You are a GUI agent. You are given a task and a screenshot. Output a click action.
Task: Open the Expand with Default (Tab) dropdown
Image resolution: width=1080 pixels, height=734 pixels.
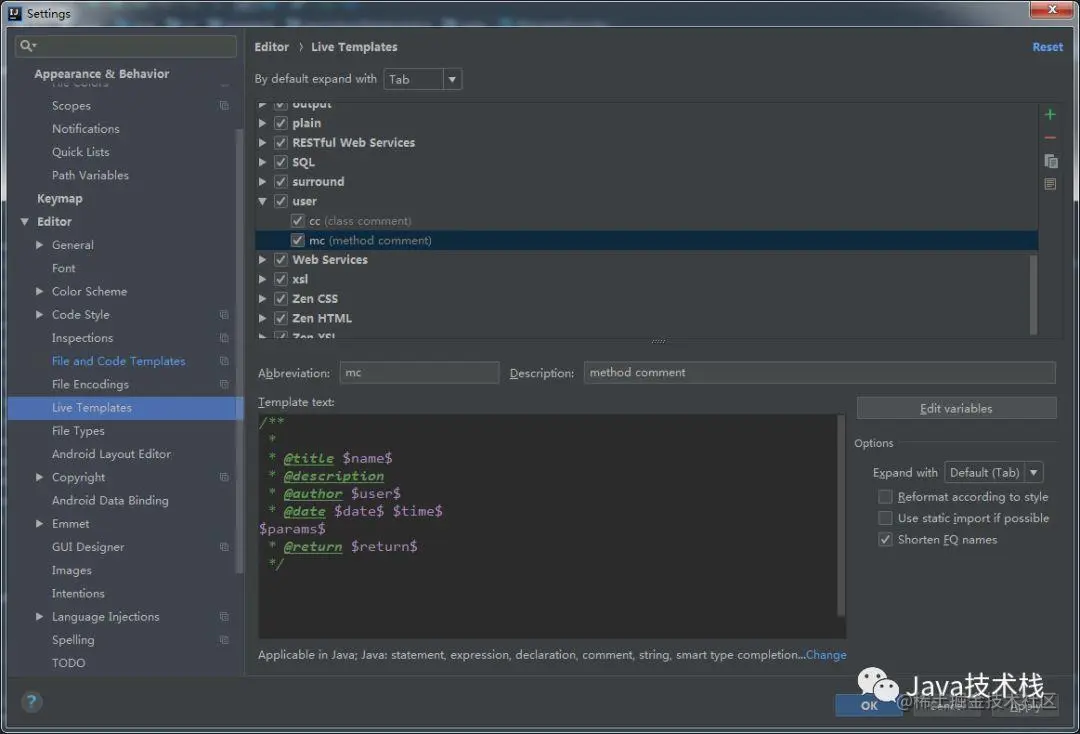coord(993,472)
